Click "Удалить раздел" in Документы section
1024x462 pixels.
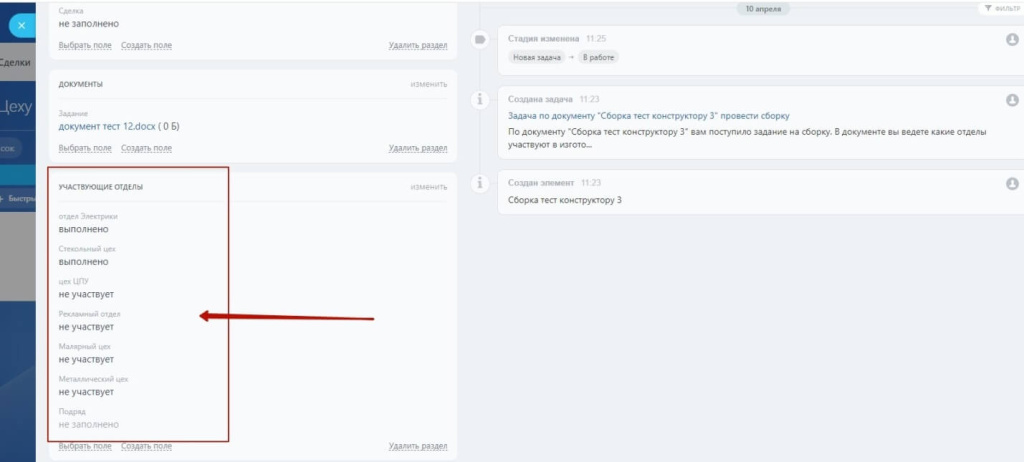pos(417,148)
